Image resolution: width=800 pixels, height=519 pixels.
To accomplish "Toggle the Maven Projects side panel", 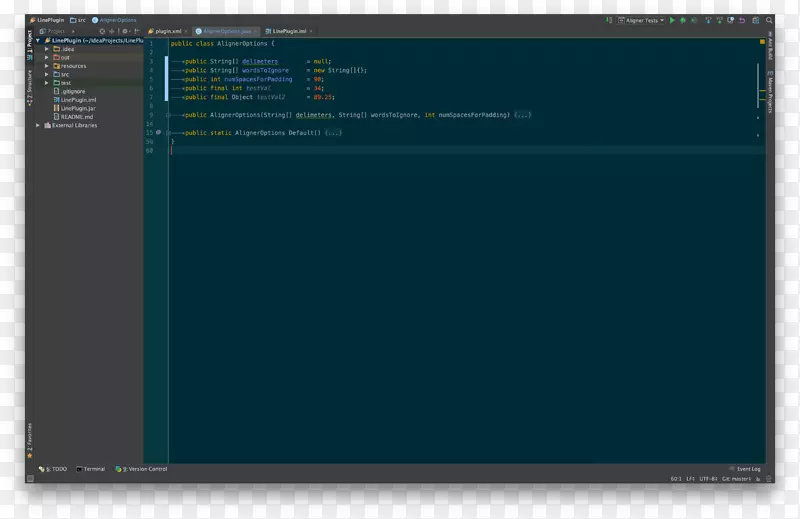I will click(x=770, y=87).
